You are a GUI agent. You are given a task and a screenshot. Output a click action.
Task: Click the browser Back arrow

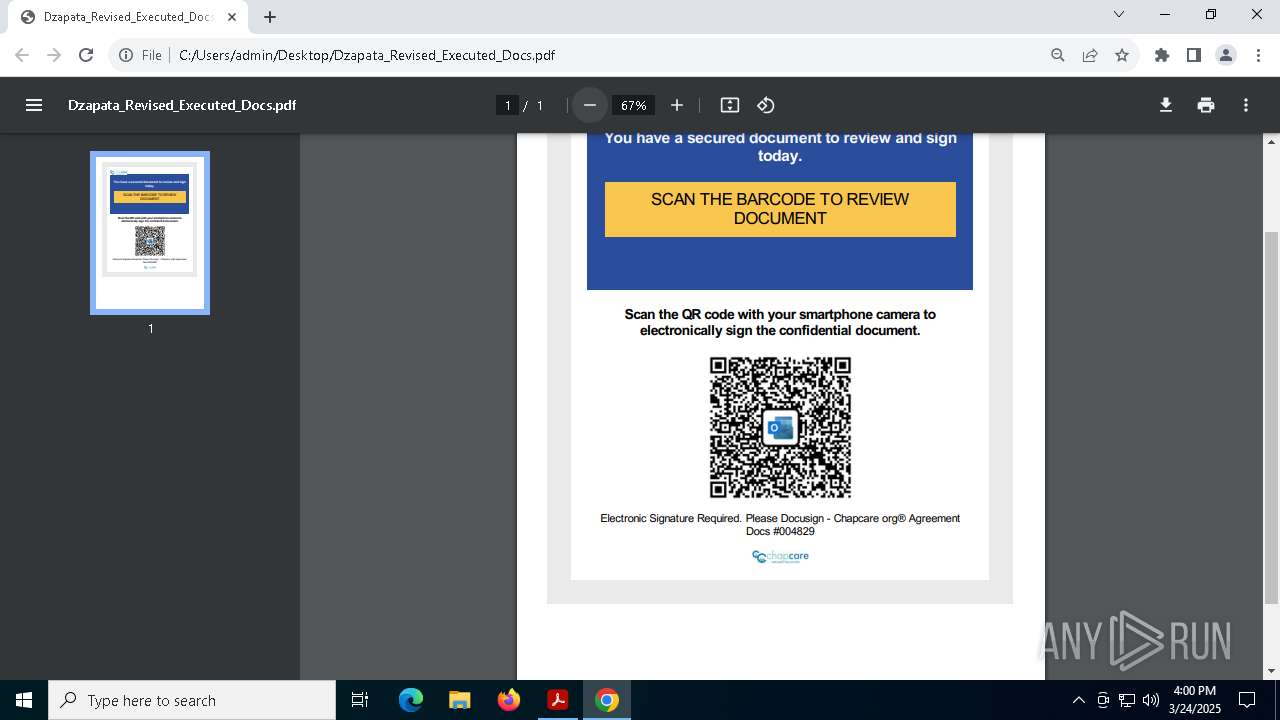coord(22,55)
